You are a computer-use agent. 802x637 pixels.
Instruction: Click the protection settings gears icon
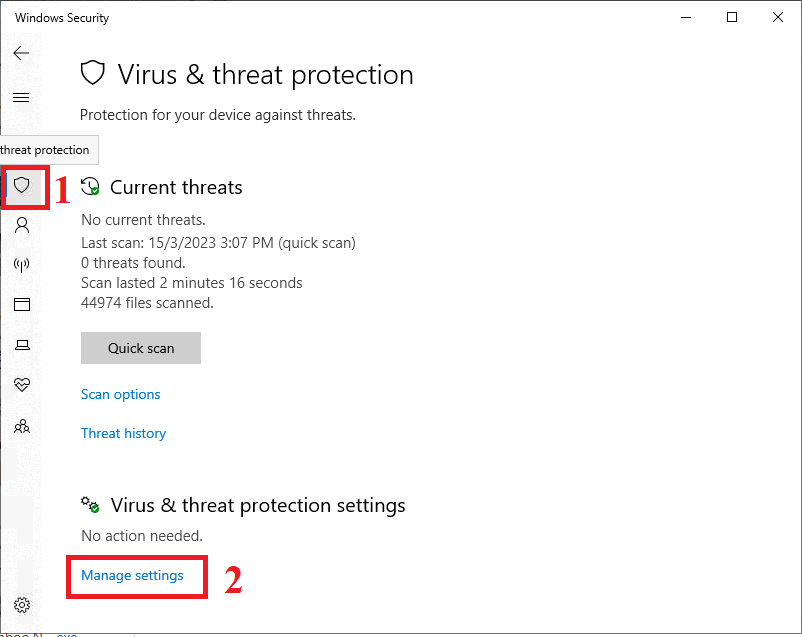pos(90,504)
